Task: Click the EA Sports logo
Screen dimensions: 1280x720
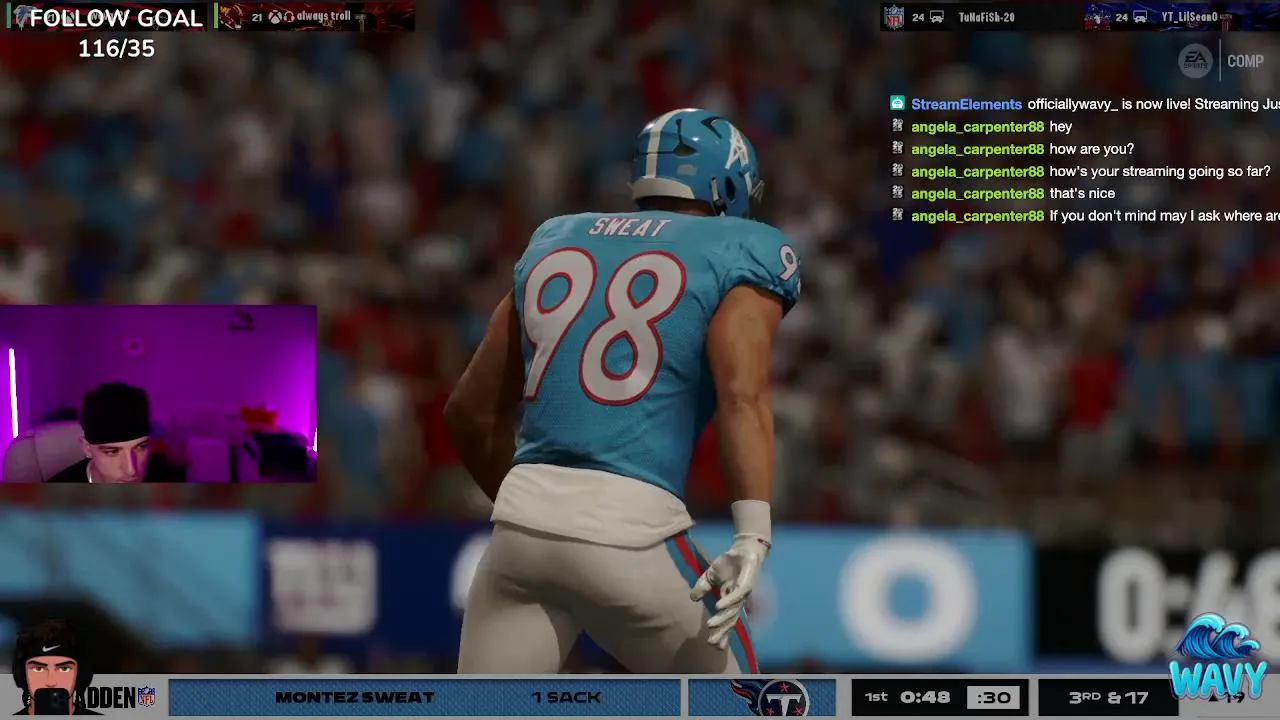Action: 1195,61
